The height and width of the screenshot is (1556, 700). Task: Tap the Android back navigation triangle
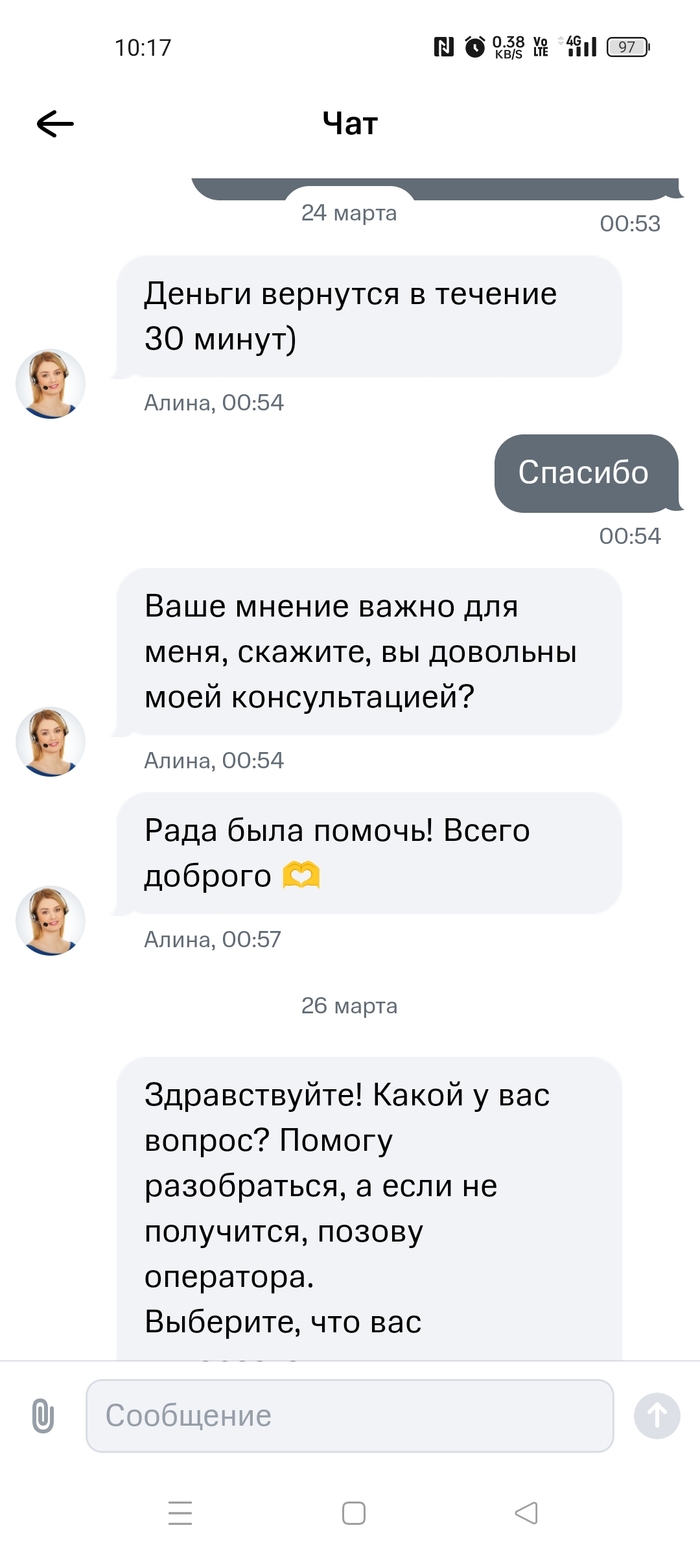[526, 1513]
